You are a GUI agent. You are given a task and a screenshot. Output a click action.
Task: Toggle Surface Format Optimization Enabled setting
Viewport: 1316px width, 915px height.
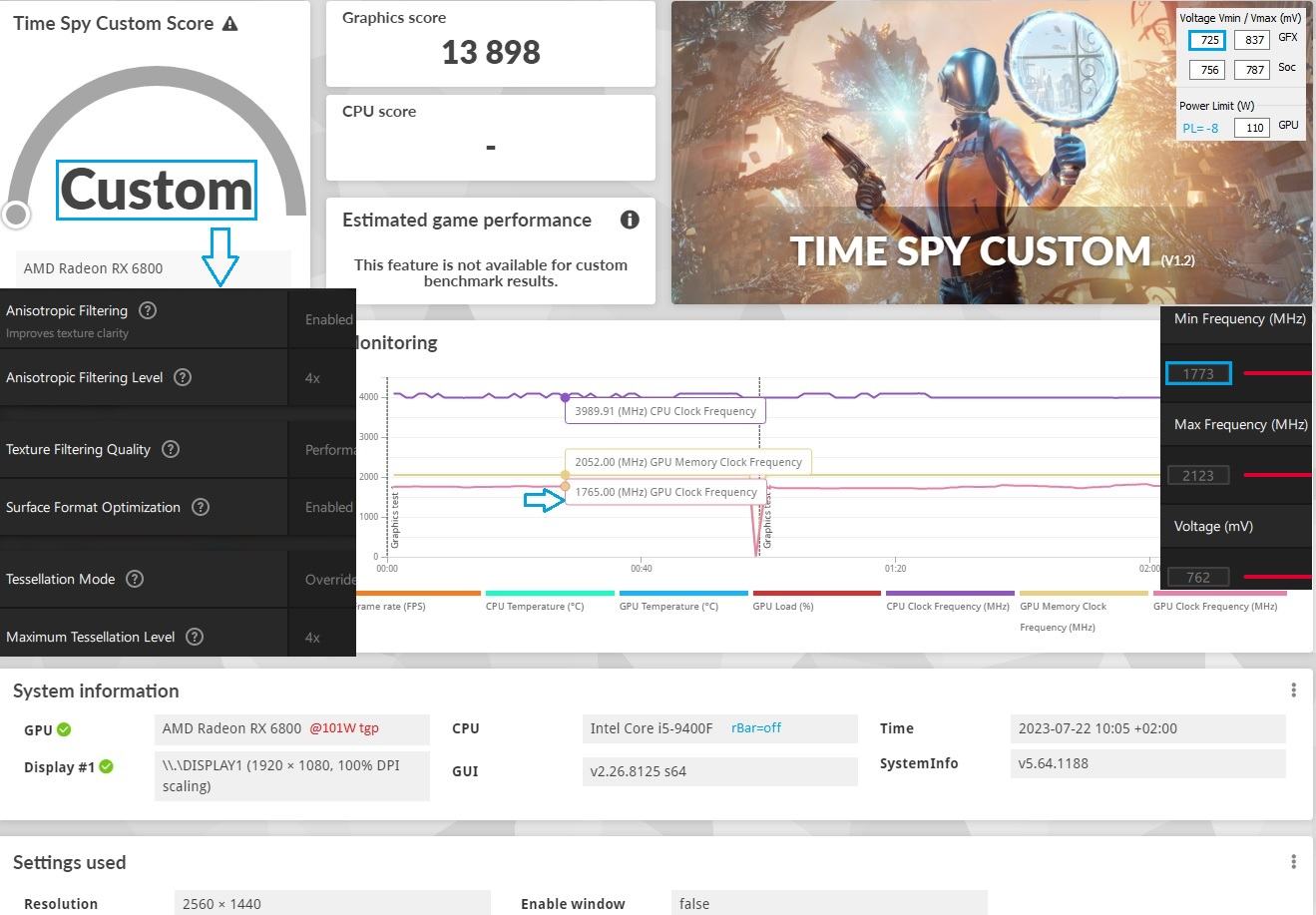(322, 507)
